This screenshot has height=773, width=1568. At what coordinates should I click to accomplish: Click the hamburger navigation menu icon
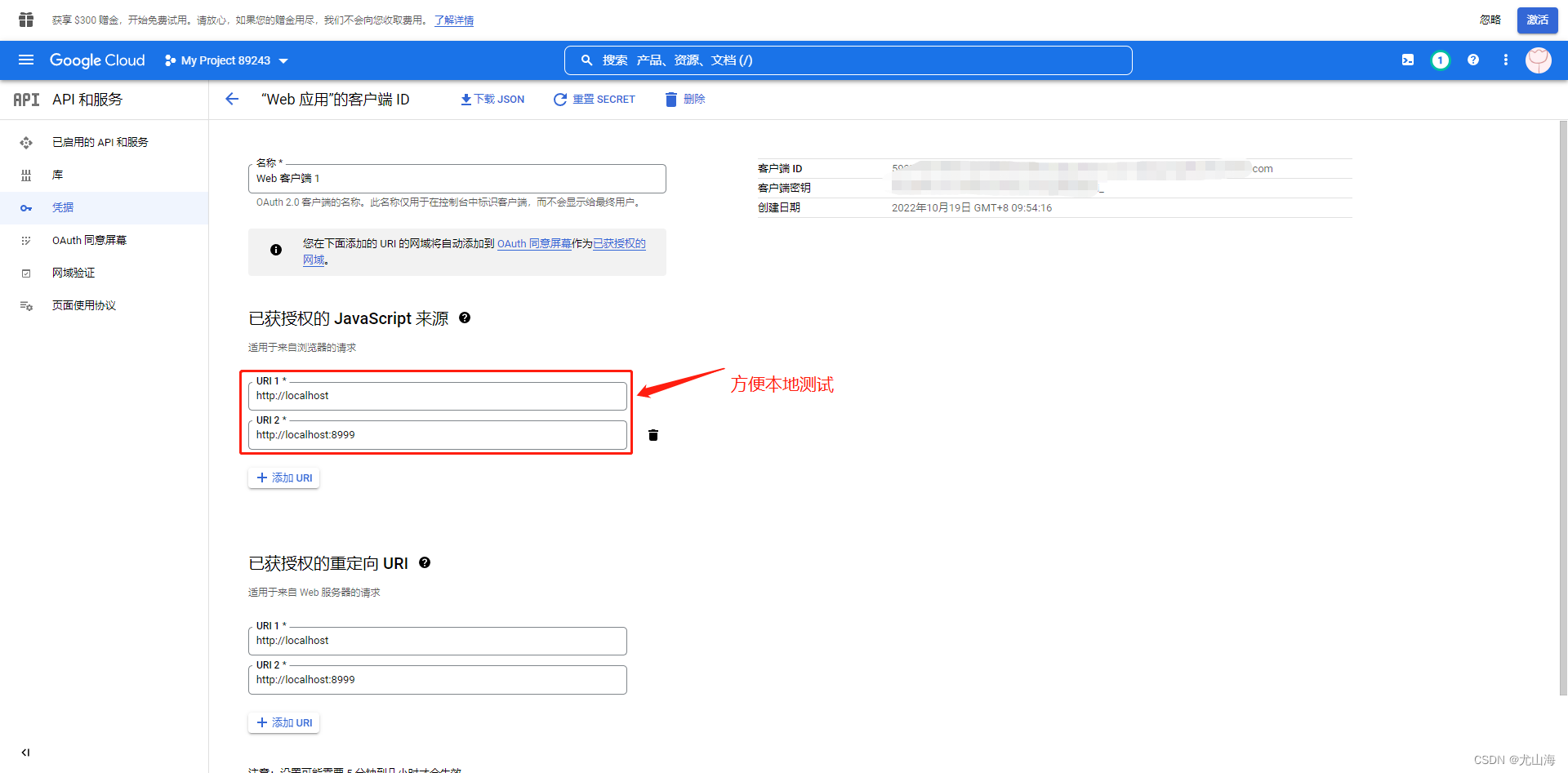(x=26, y=60)
